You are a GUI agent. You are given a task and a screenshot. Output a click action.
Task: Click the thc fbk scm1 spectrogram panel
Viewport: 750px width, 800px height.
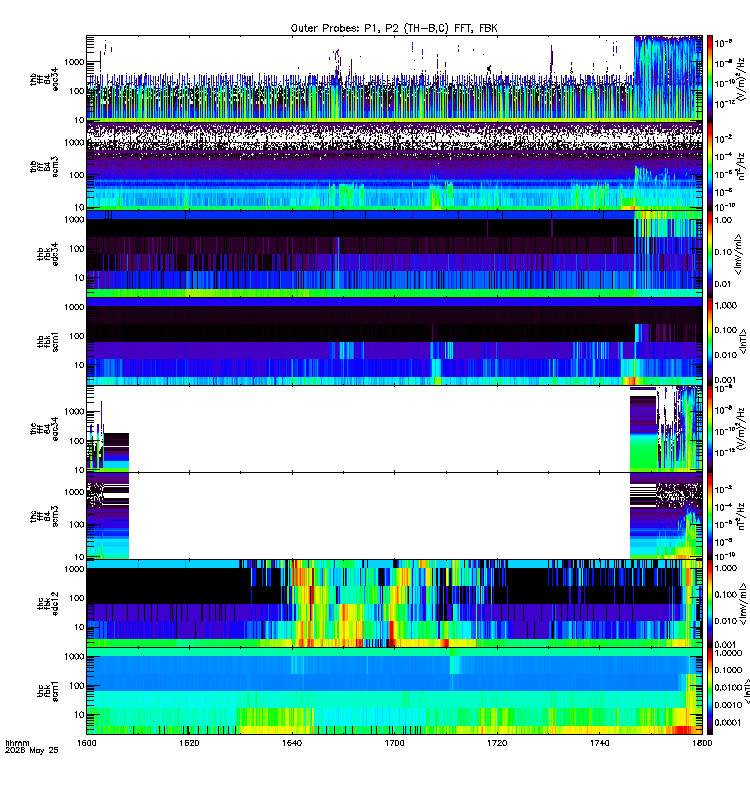[x=394, y=691]
